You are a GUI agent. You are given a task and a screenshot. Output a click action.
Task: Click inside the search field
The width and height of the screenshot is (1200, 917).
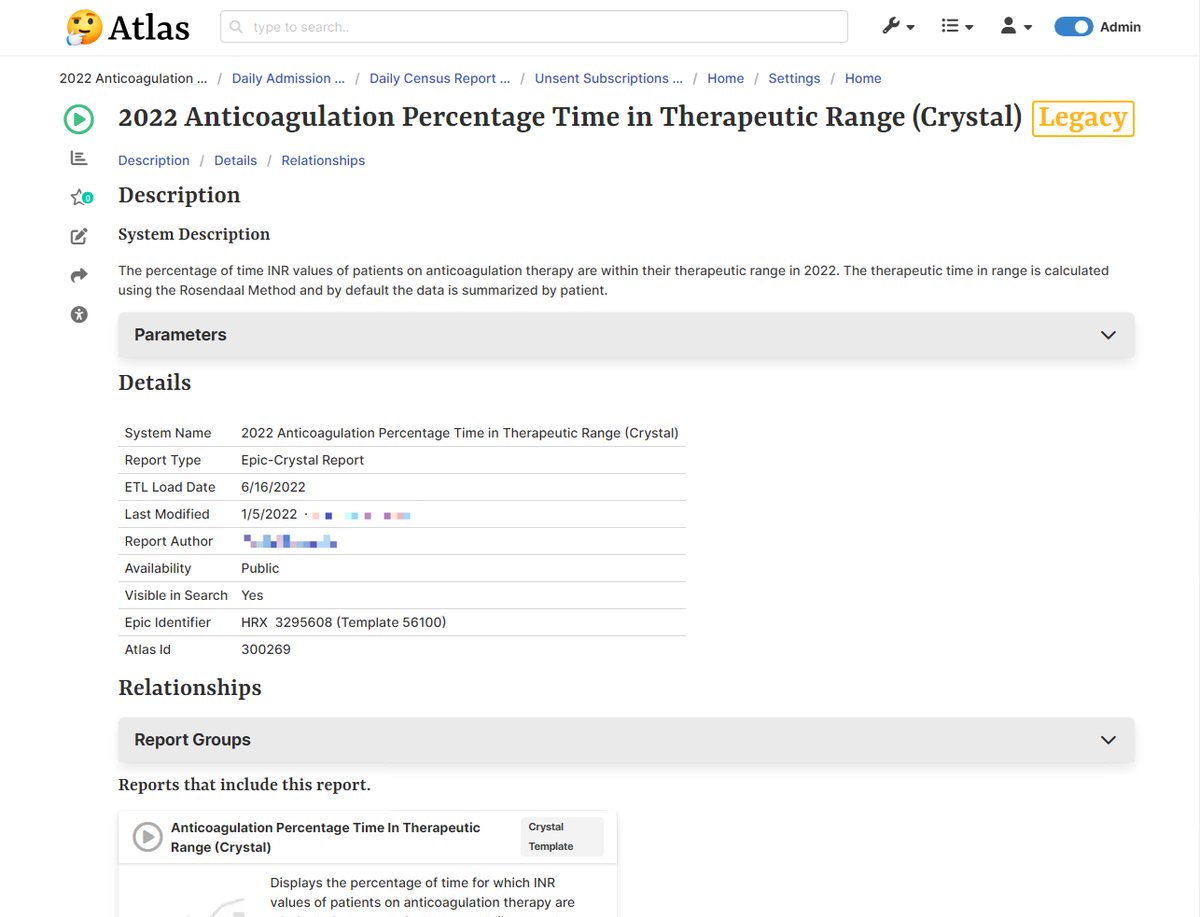tap(534, 26)
